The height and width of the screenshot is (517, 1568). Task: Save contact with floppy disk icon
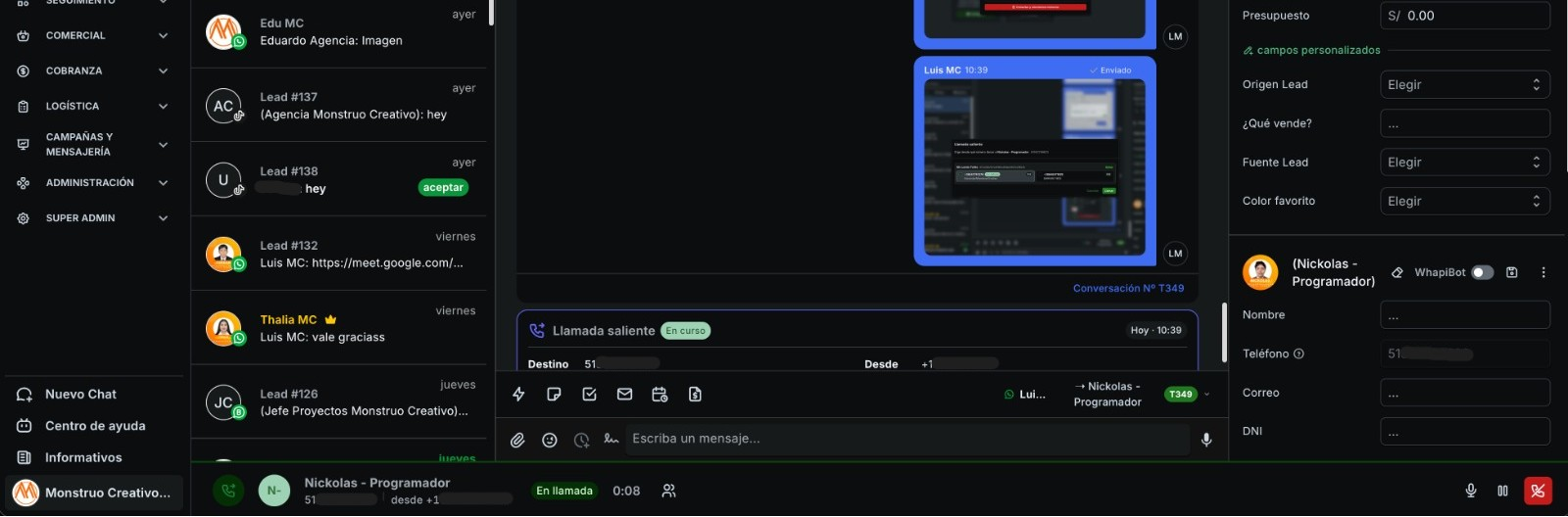click(x=1512, y=272)
